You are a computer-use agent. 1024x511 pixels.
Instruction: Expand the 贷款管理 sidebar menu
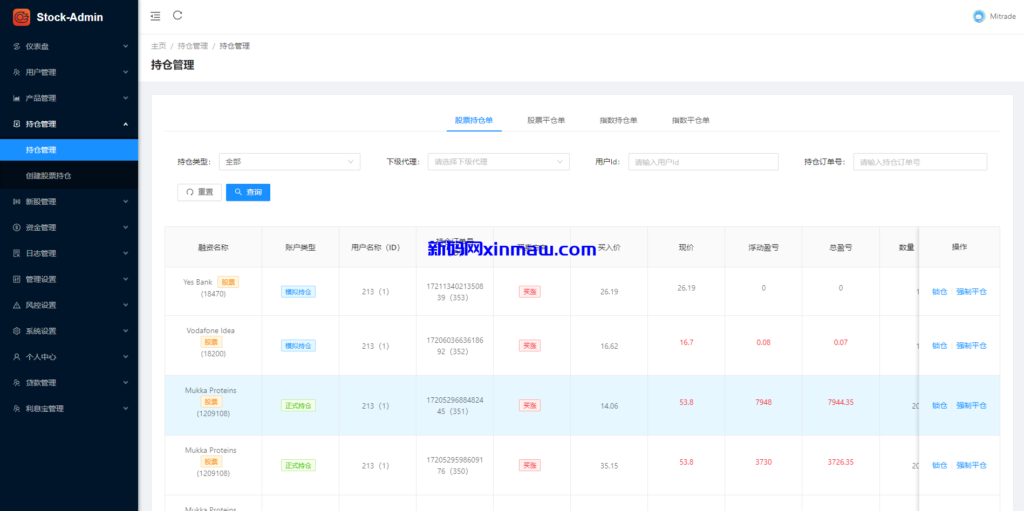coord(68,383)
